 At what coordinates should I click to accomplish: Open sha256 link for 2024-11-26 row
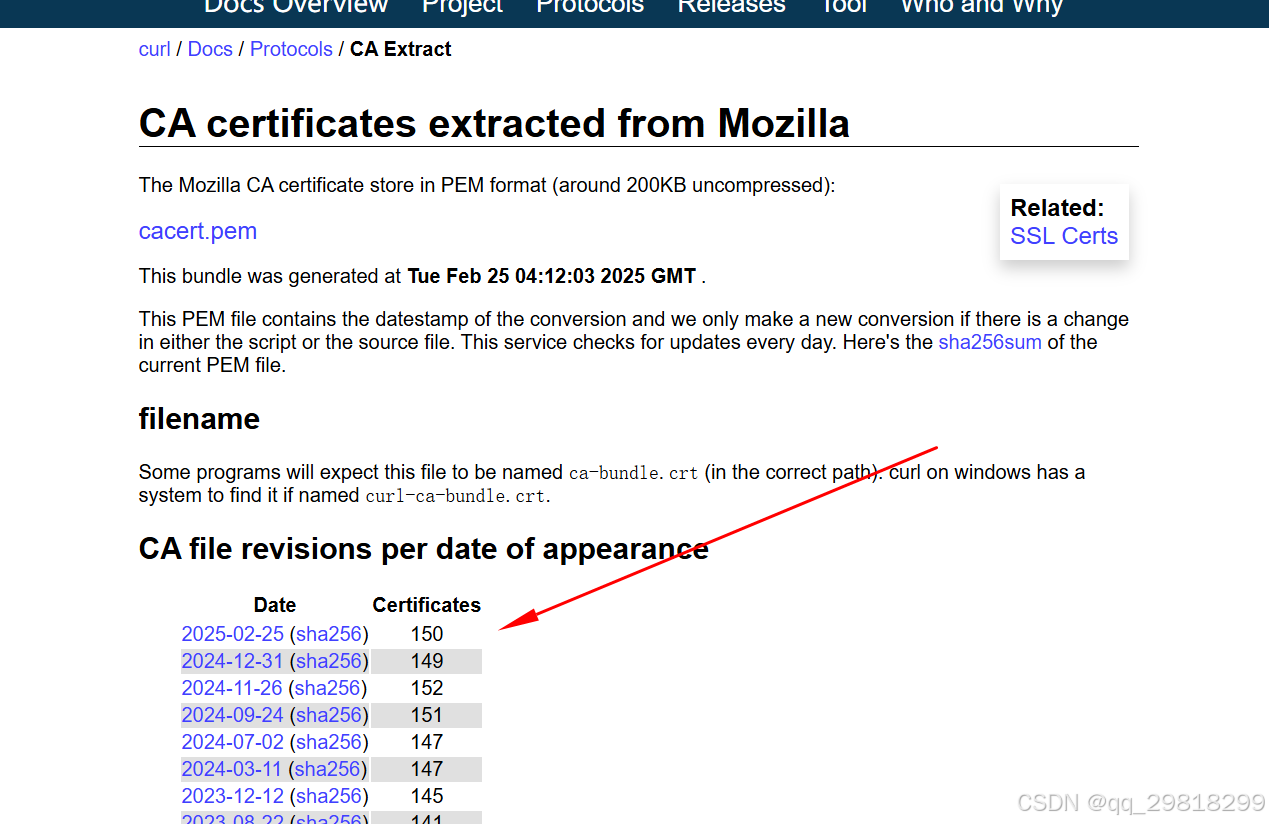click(x=327, y=688)
